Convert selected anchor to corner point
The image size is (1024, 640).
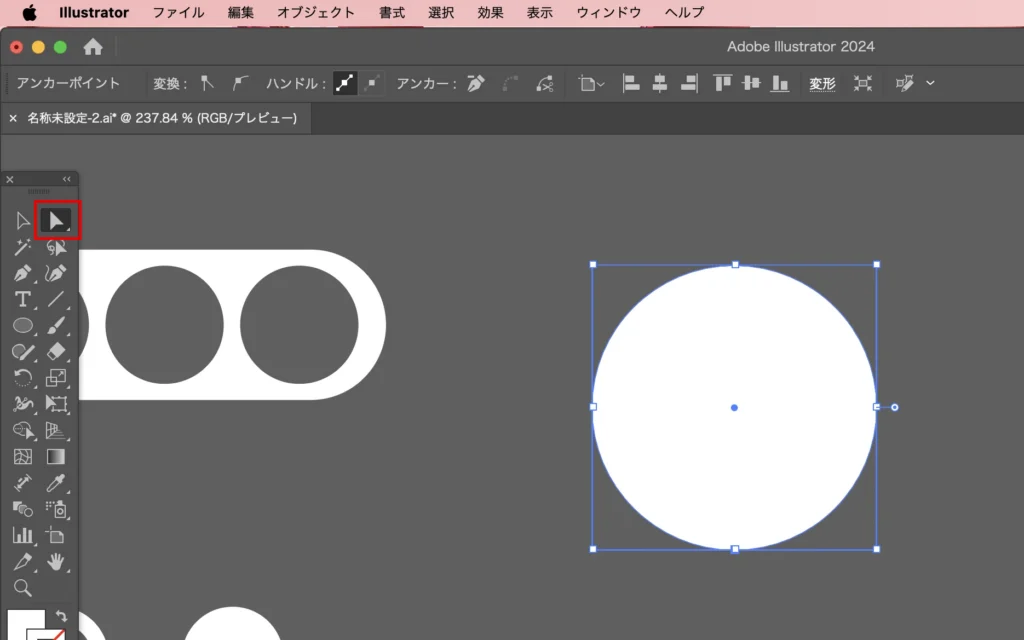click(208, 84)
